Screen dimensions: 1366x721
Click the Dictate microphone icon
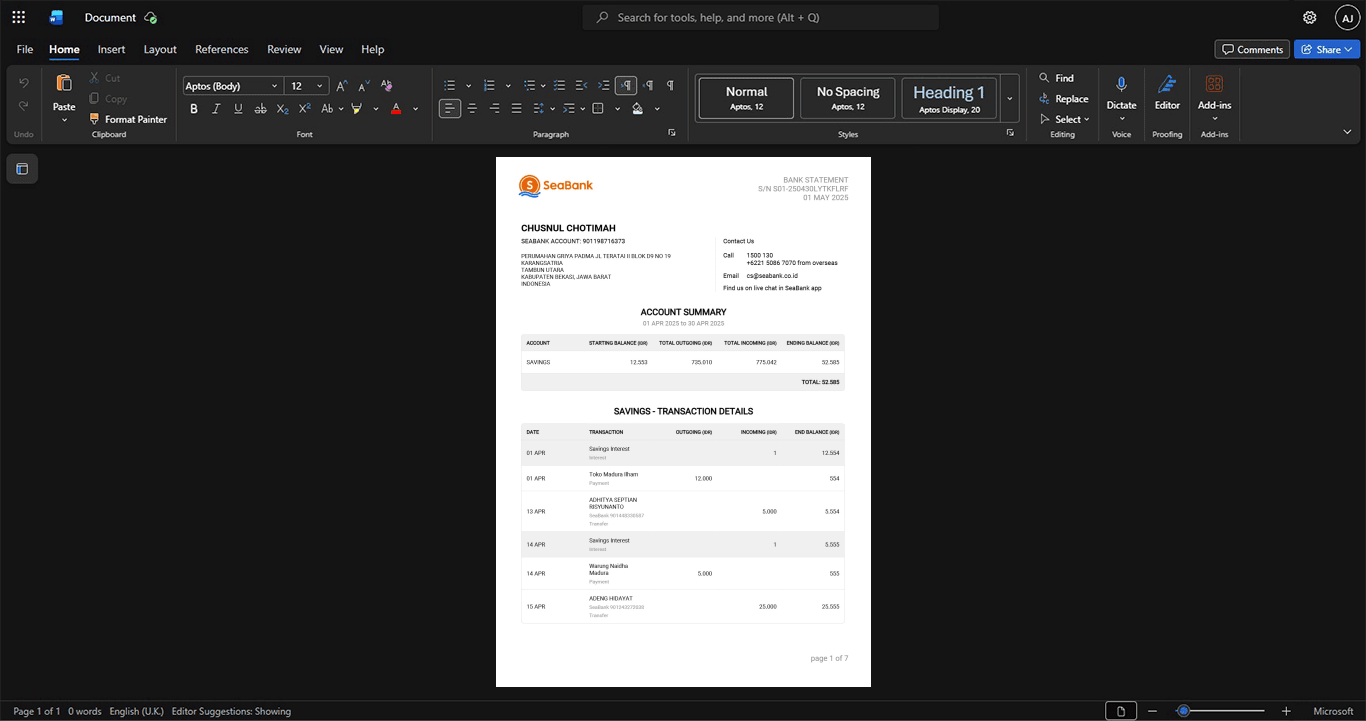1122,84
